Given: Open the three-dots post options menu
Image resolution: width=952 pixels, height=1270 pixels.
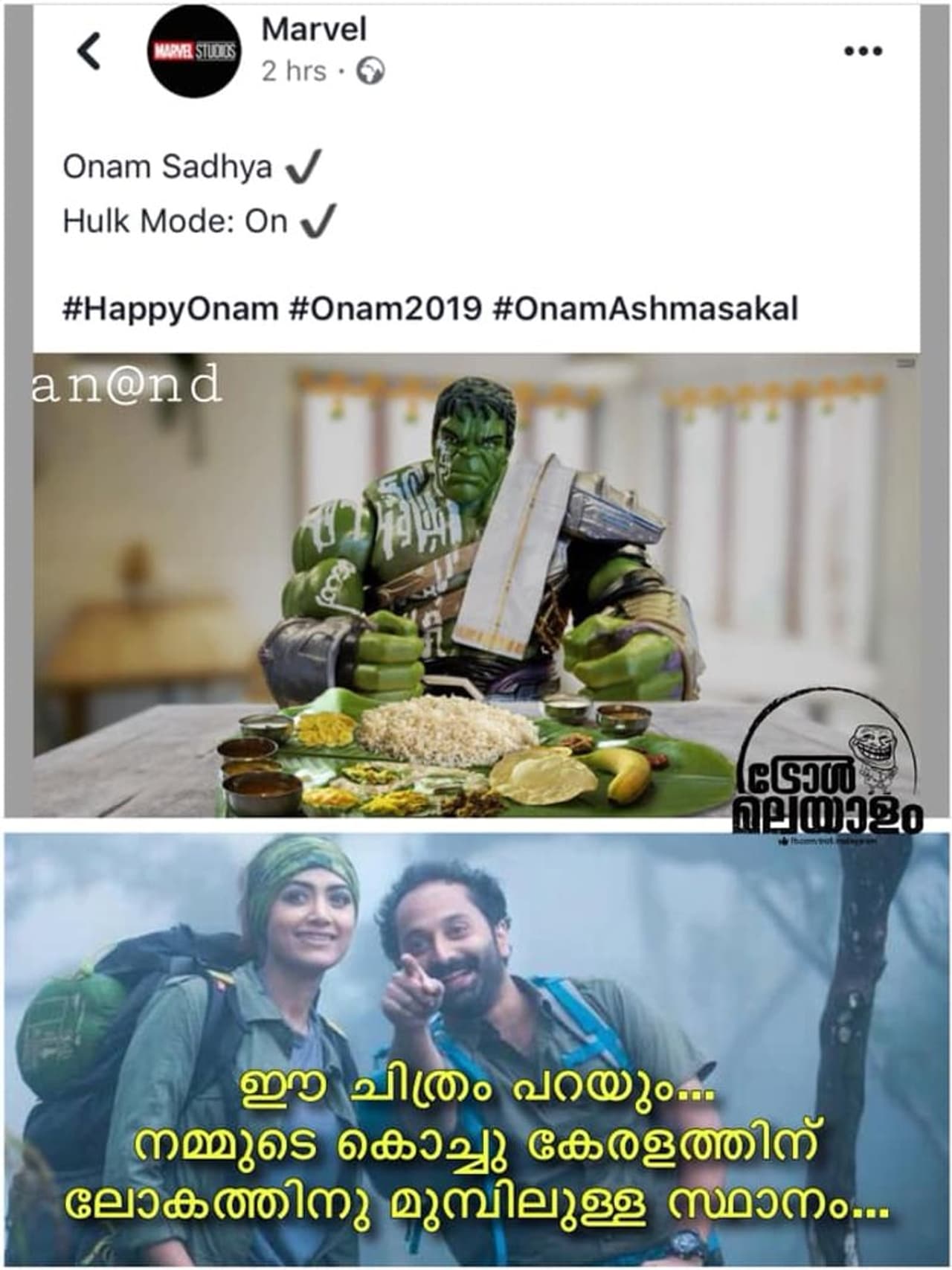Looking at the screenshot, I should [x=863, y=51].
